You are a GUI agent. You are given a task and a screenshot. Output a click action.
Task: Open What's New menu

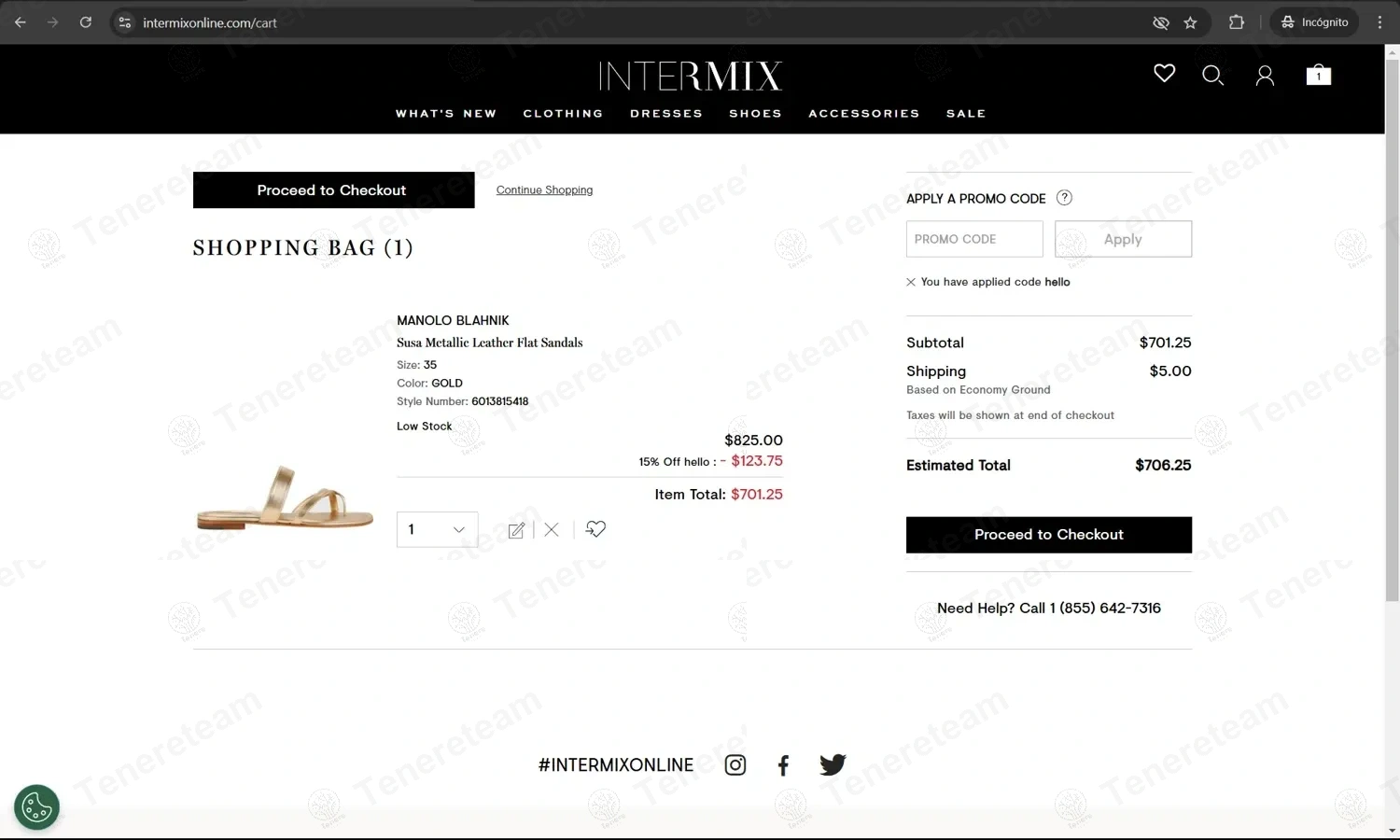pyautogui.click(x=446, y=114)
